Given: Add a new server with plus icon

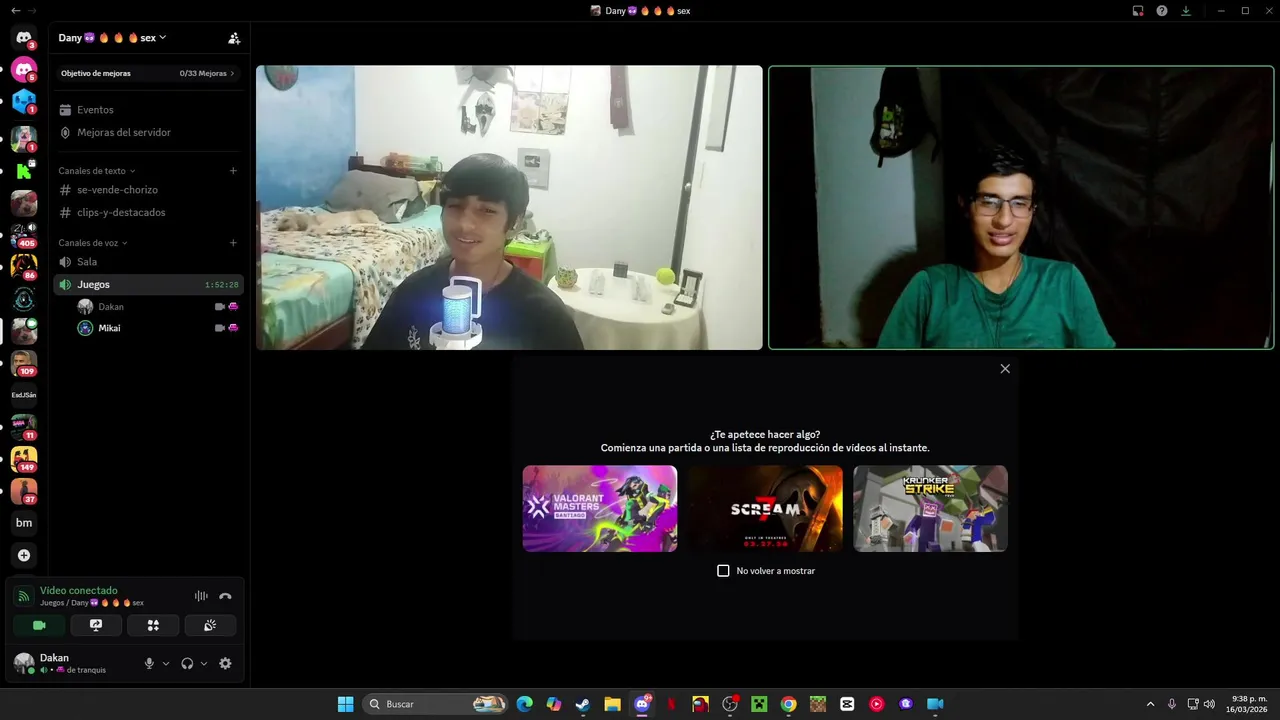Looking at the screenshot, I should pos(24,555).
